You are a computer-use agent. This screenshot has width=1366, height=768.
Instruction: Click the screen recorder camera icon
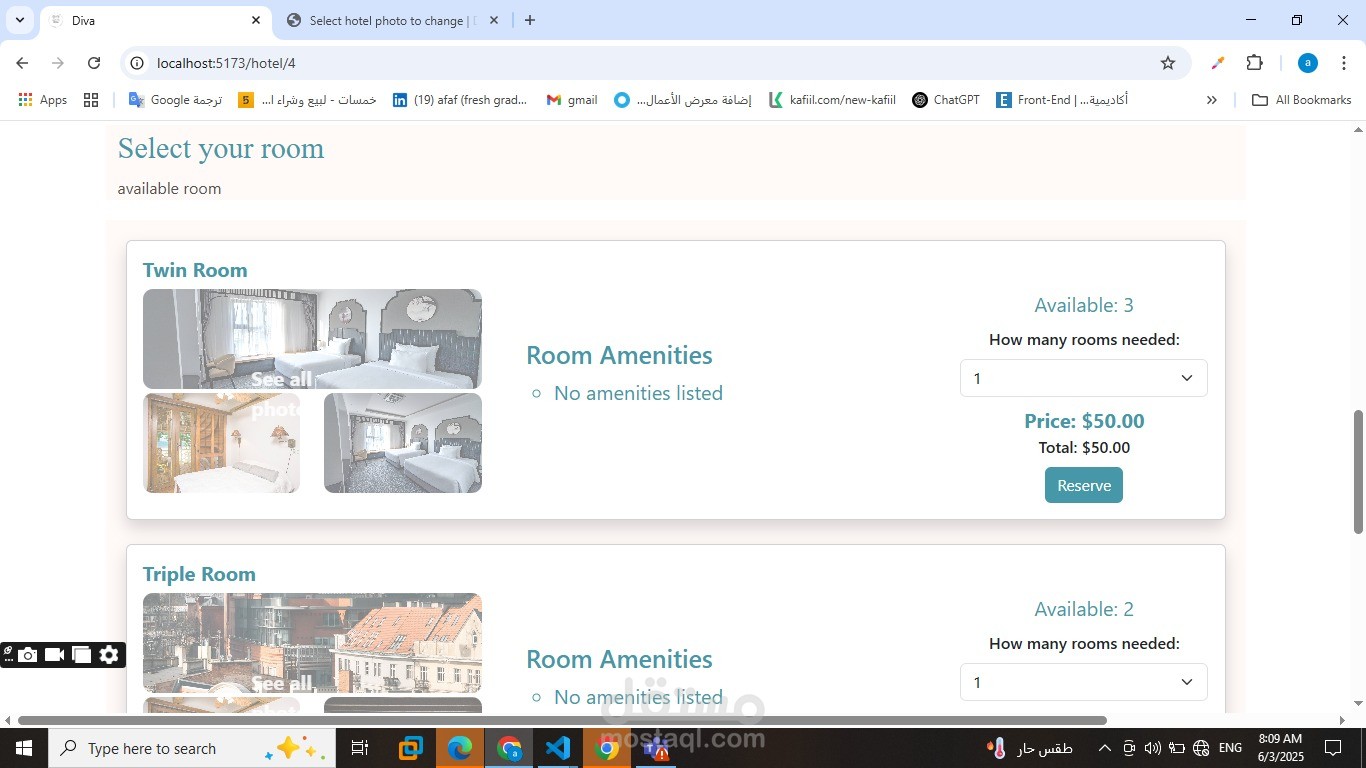[28, 655]
